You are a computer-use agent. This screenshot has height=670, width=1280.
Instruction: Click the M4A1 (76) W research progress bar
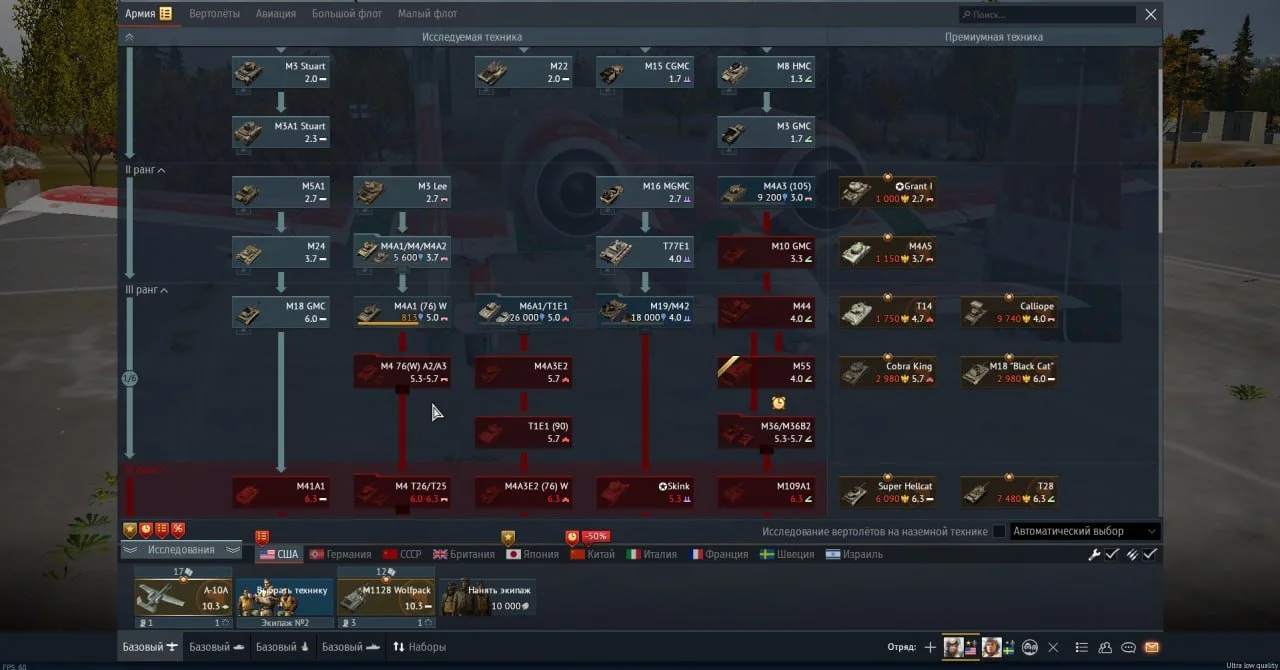coord(388,323)
